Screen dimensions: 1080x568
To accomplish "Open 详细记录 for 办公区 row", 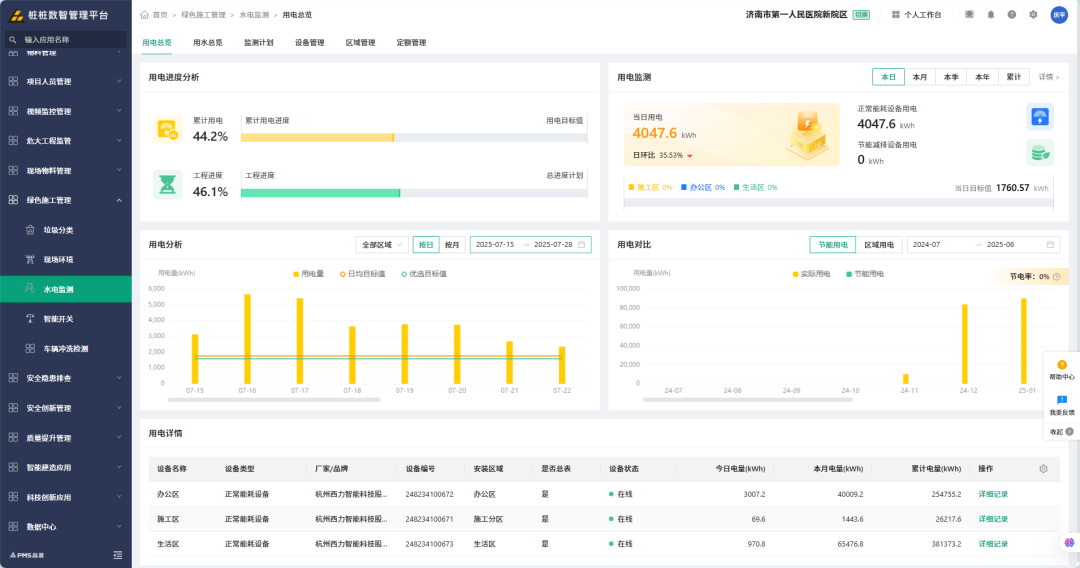I will pos(993,494).
